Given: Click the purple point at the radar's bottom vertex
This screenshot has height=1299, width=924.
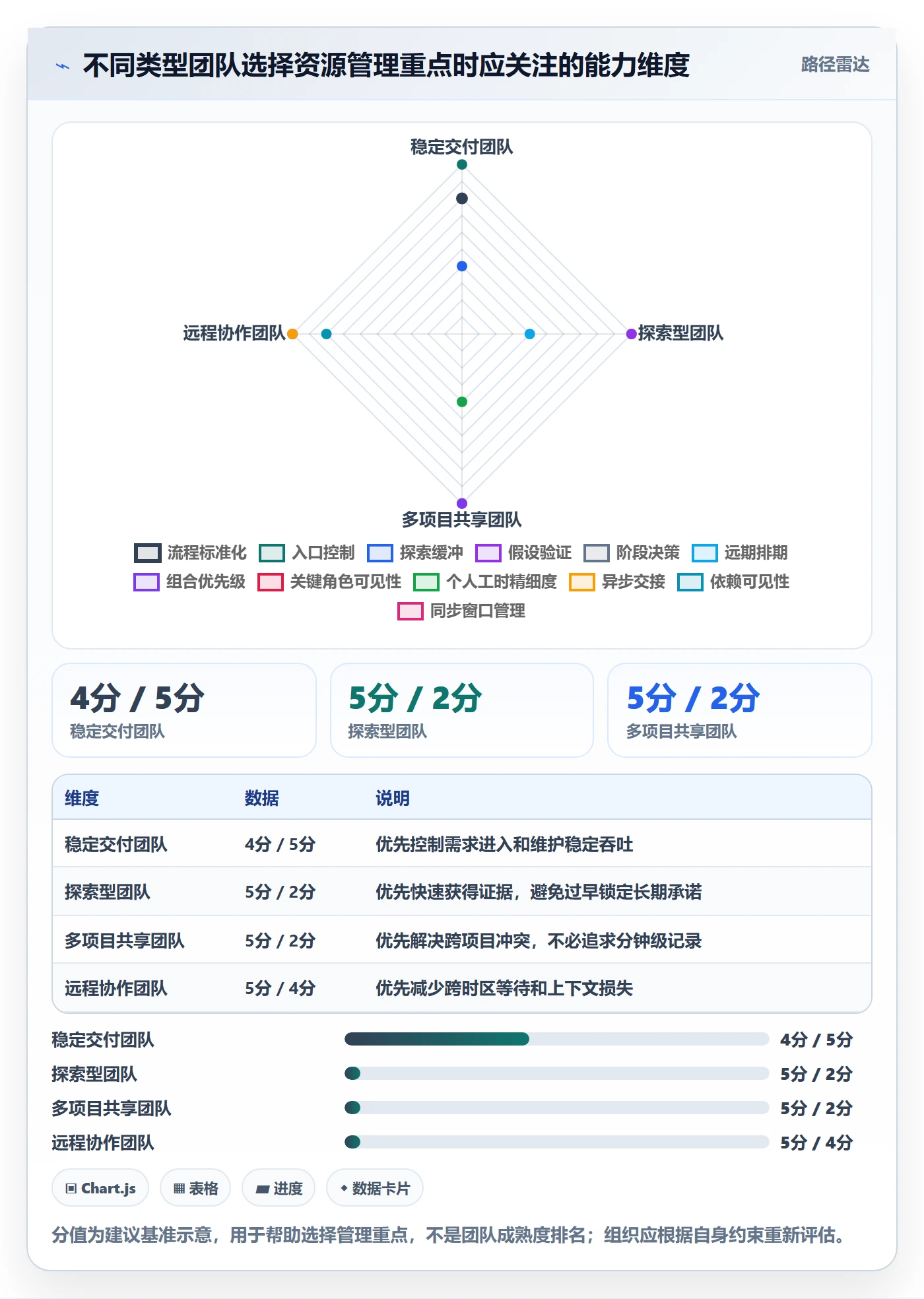Looking at the screenshot, I should click(462, 503).
